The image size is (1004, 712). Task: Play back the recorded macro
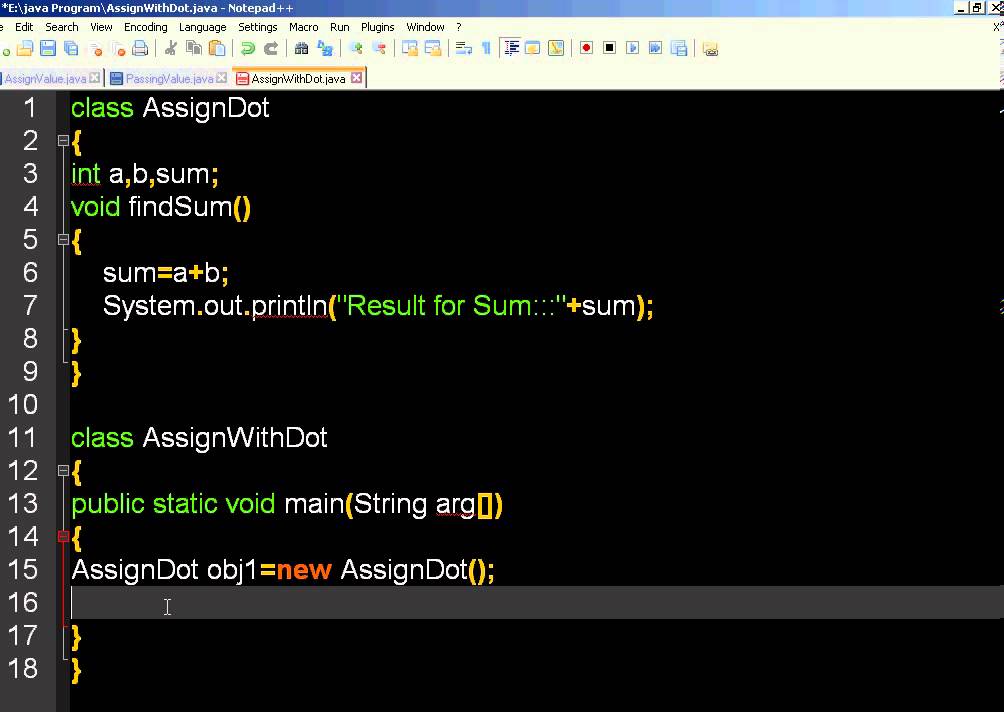633,48
